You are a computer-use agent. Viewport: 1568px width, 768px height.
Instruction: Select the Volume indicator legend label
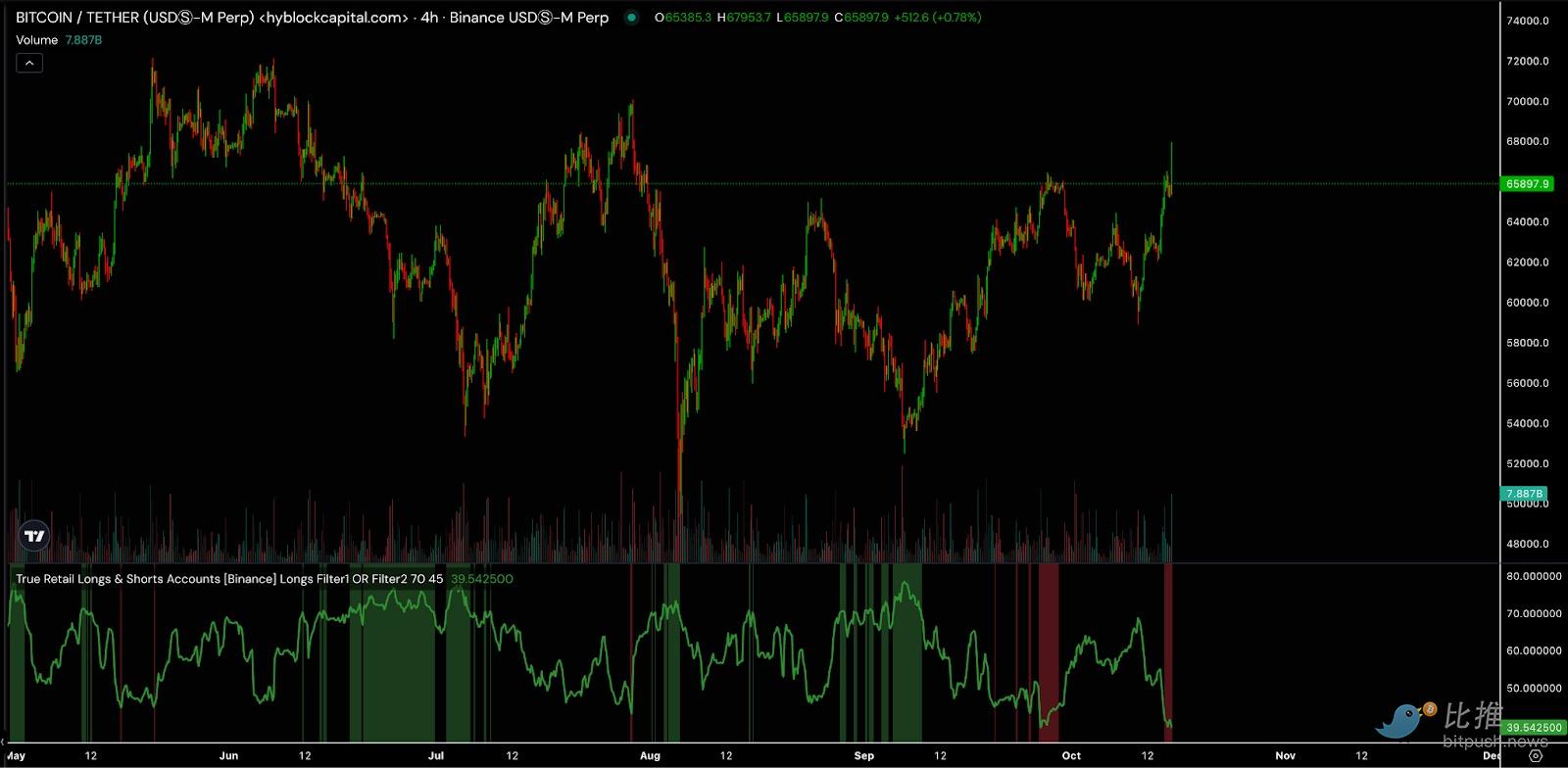[x=36, y=40]
